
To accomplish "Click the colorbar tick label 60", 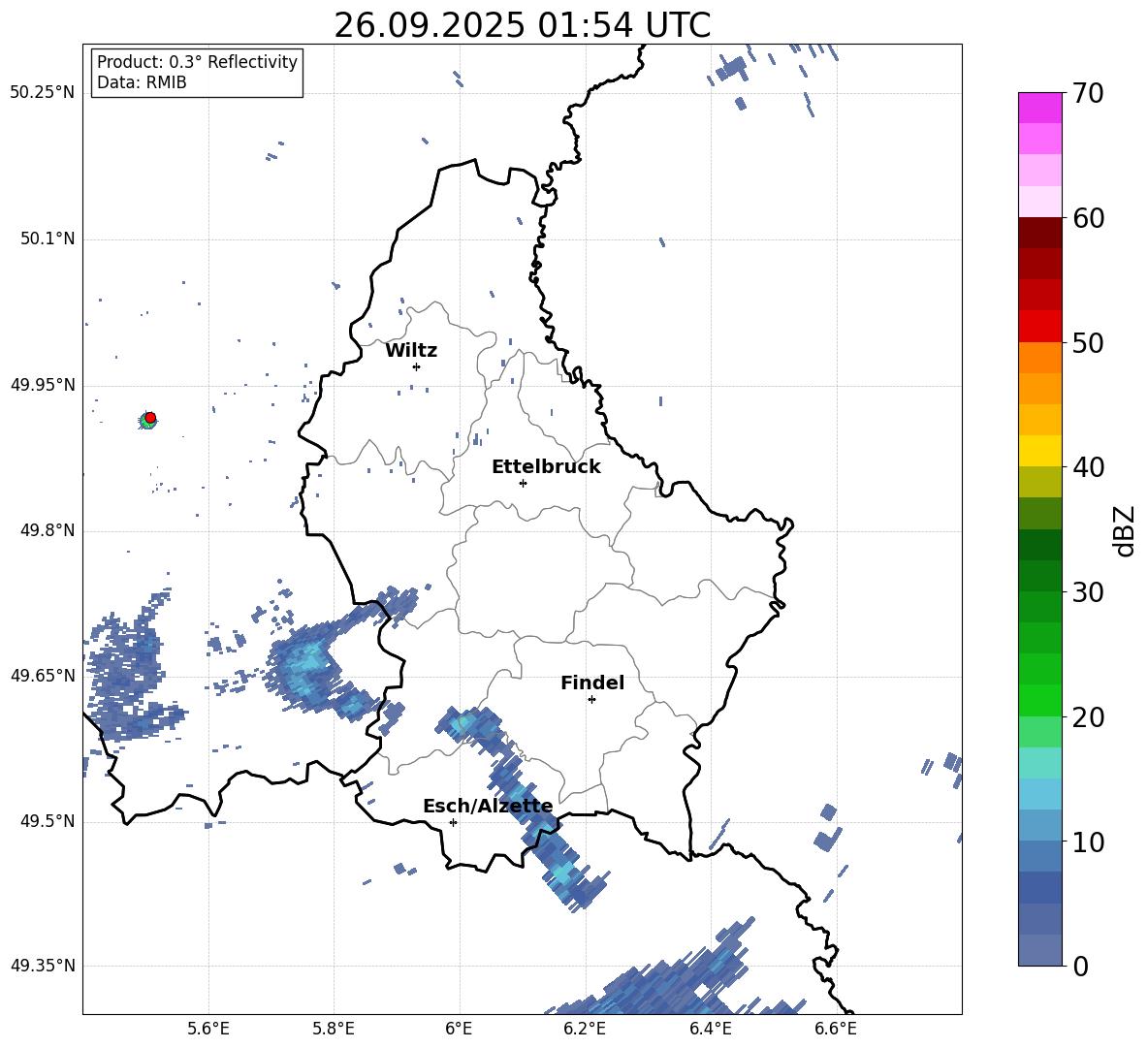I will (1088, 218).
